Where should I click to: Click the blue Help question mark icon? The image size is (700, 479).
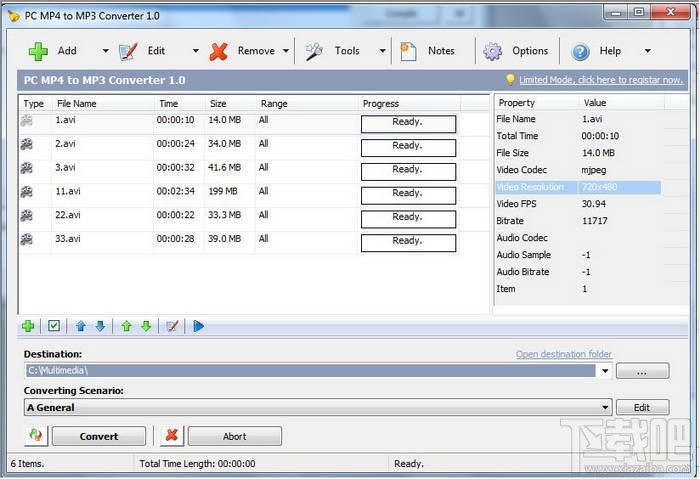580,52
